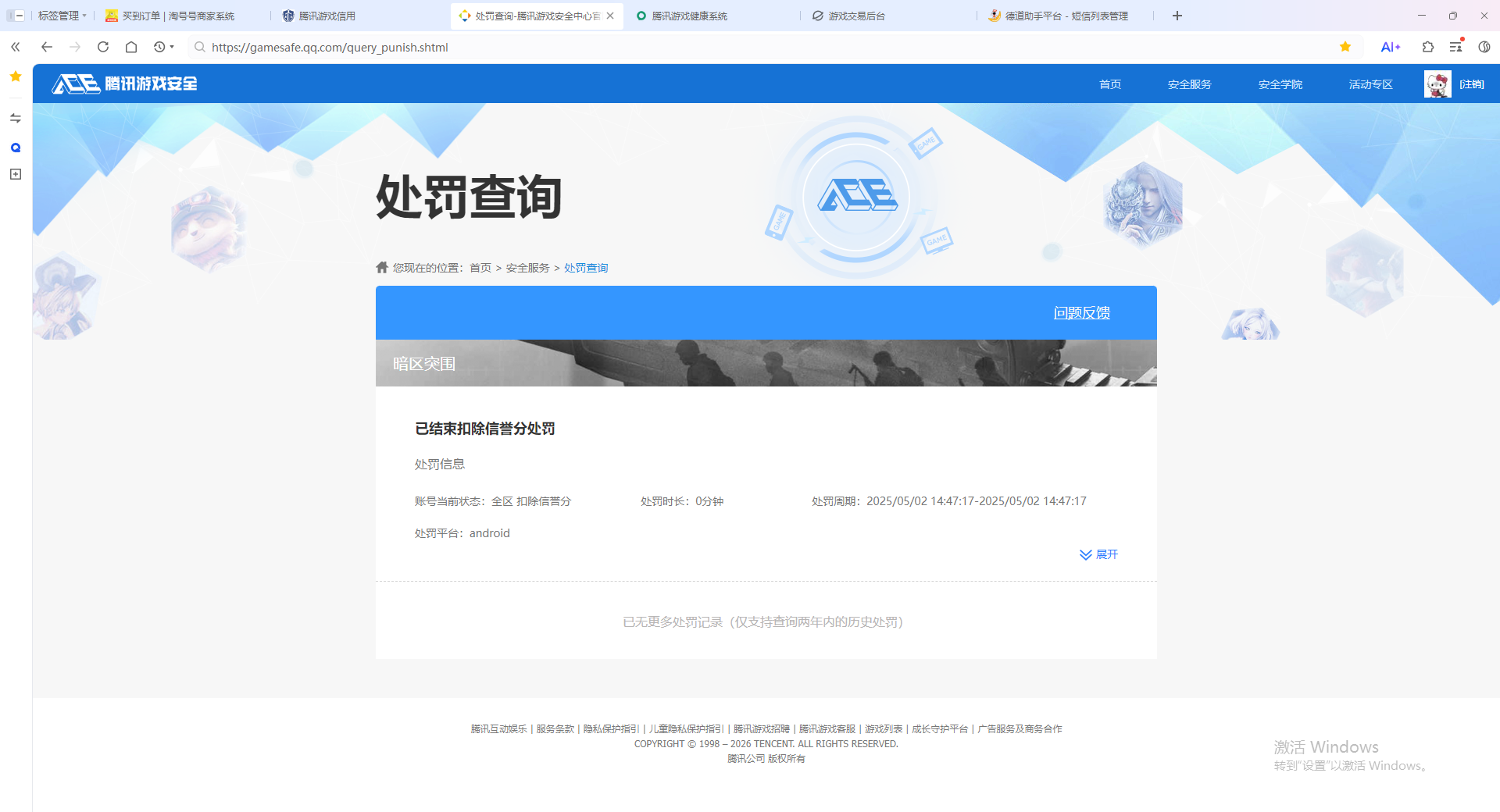Screen dimensions: 1500x812
Task: Open the 标签管理 dropdown
Action: click(62, 16)
